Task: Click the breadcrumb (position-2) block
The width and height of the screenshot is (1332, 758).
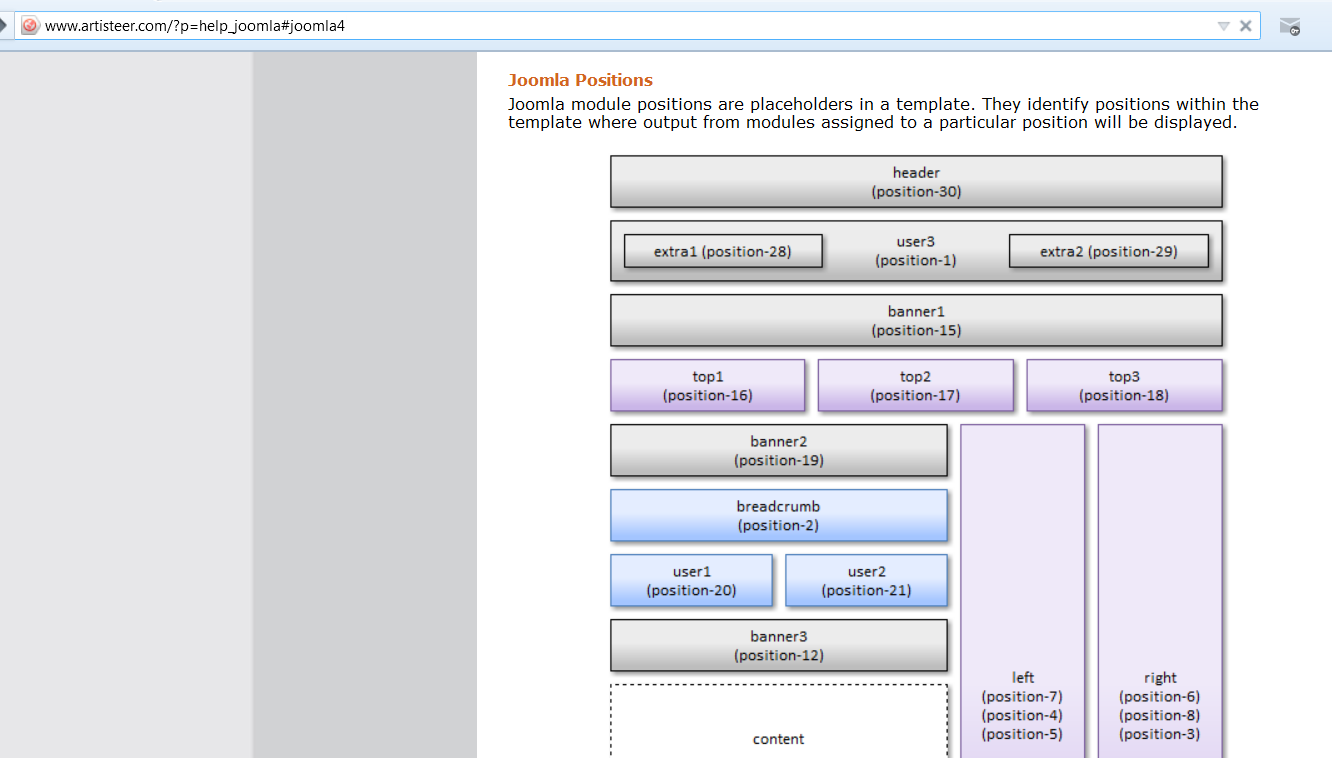Action: [x=779, y=516]
